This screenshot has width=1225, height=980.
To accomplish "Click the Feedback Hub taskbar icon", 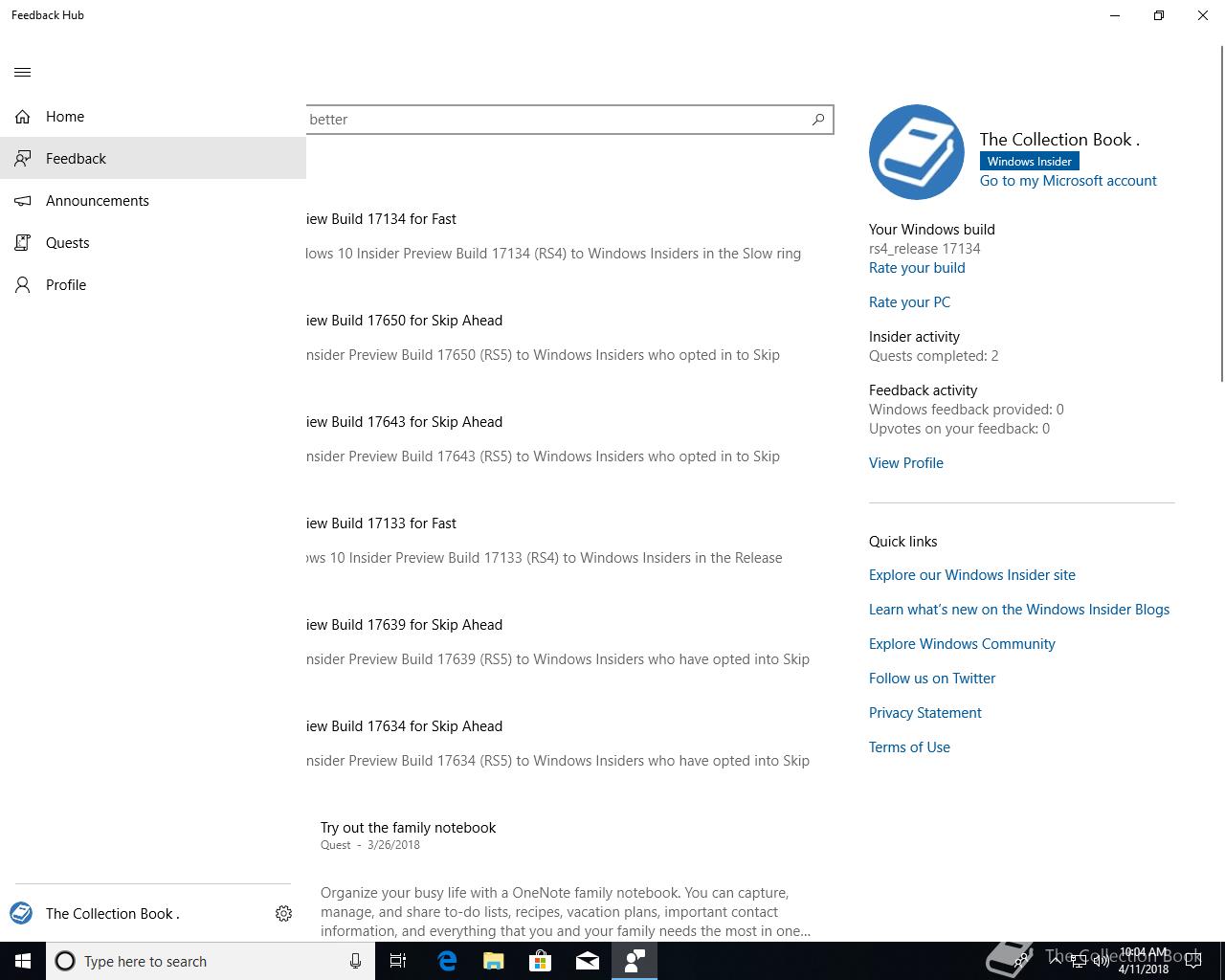I will [x=634, y=961].
